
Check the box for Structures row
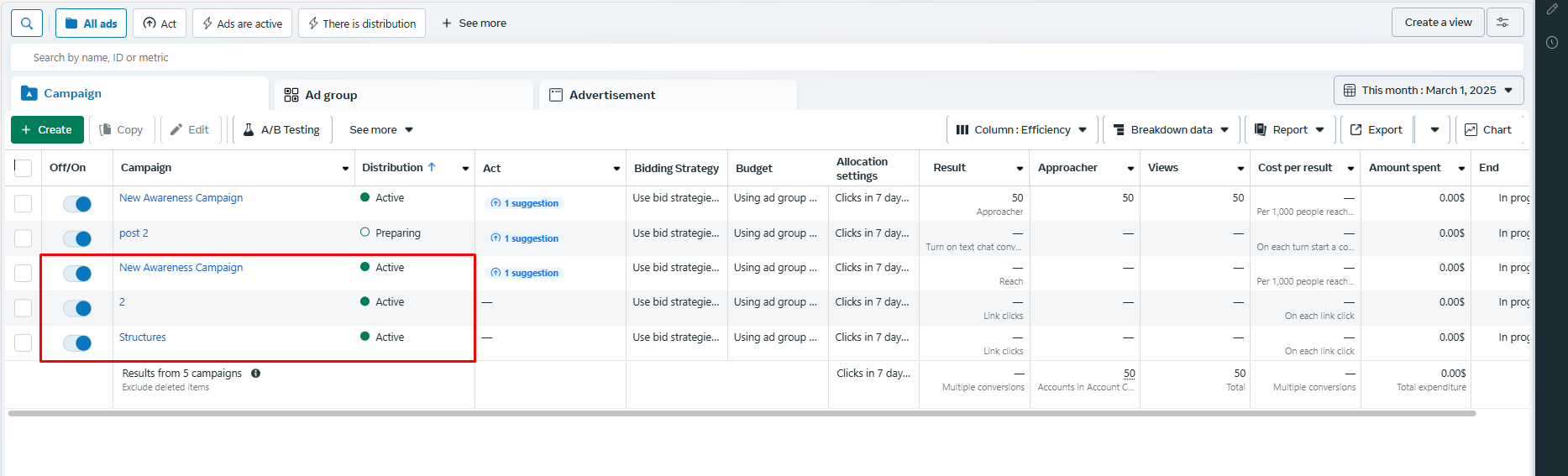point(24,343)
